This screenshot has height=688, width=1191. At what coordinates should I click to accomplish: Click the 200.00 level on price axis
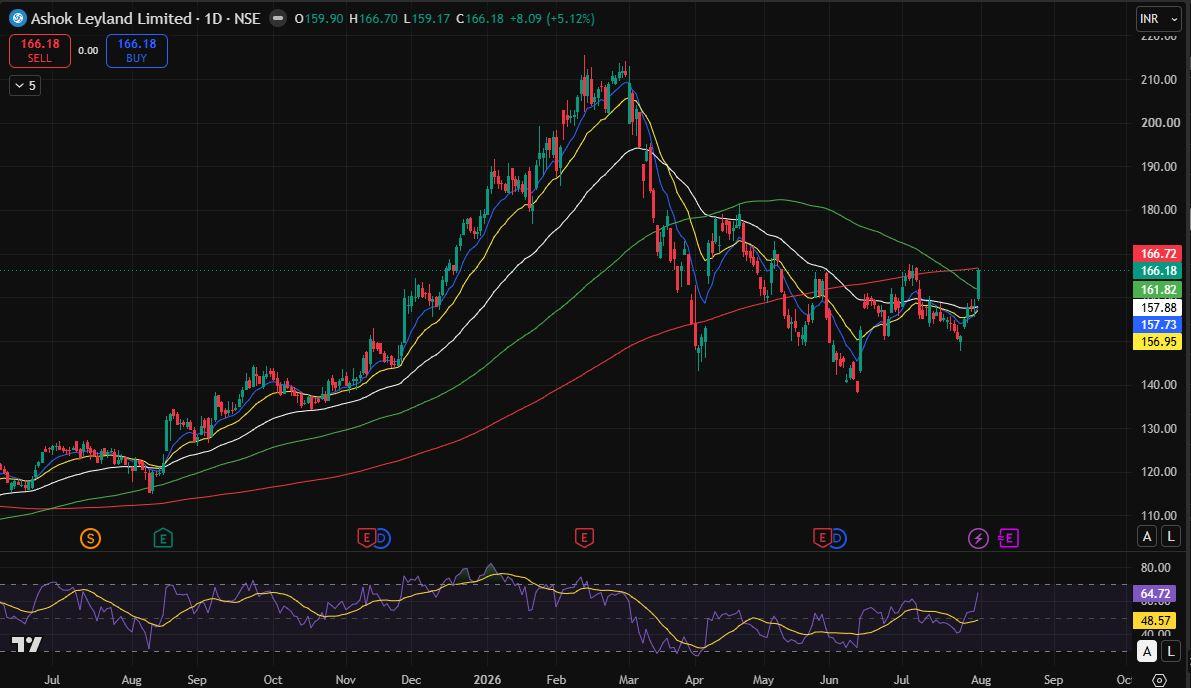1159,123
